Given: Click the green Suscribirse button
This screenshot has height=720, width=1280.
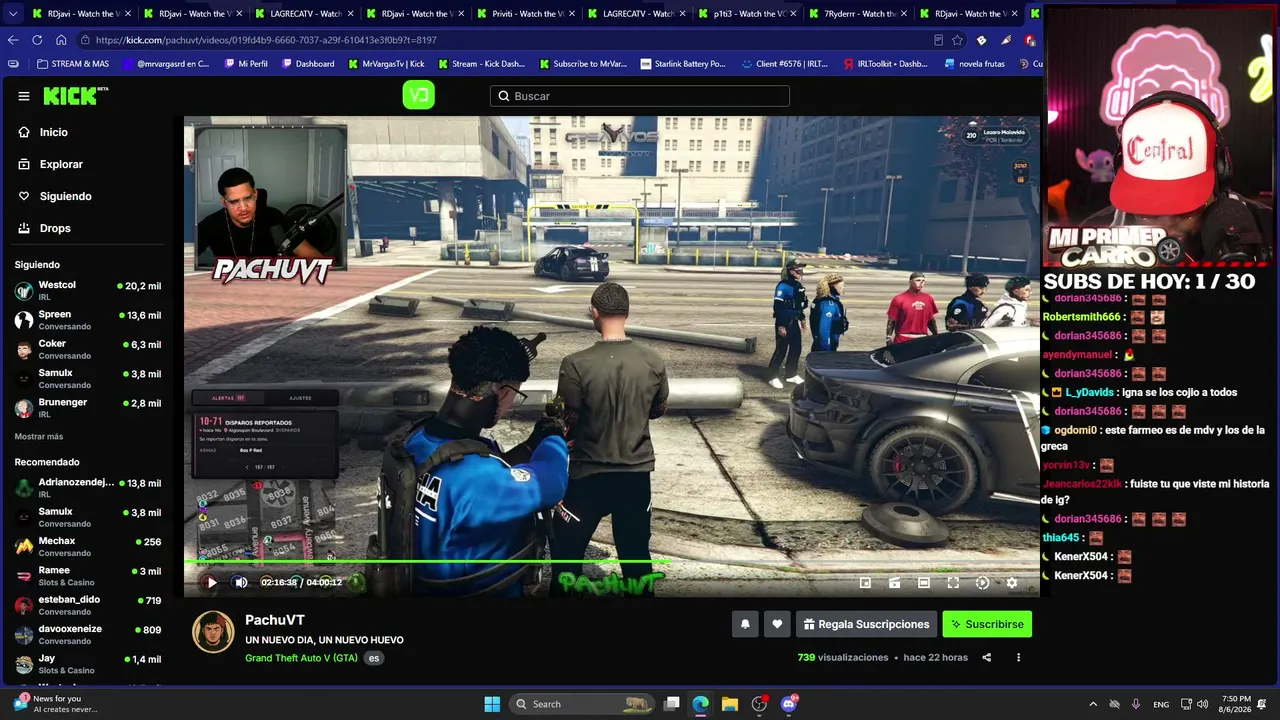Looking at the screenshot, I should (x=987, y=624).
